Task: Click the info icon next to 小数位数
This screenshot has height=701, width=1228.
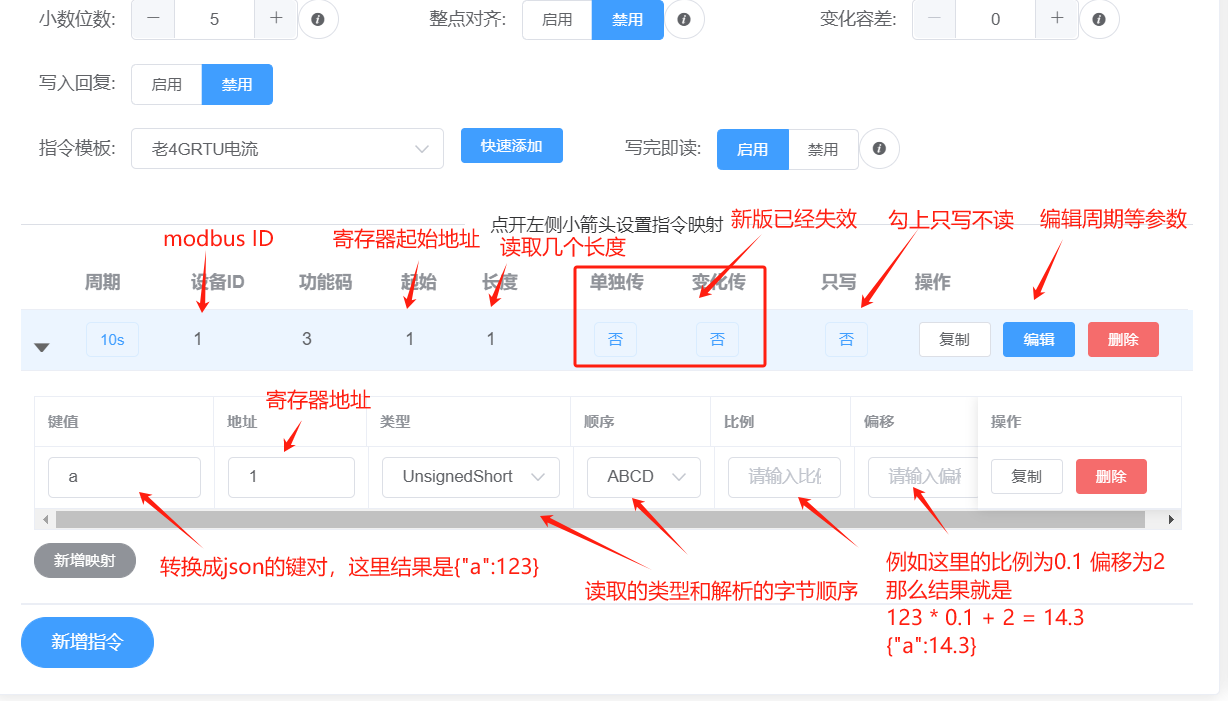Action: (318, 20)
